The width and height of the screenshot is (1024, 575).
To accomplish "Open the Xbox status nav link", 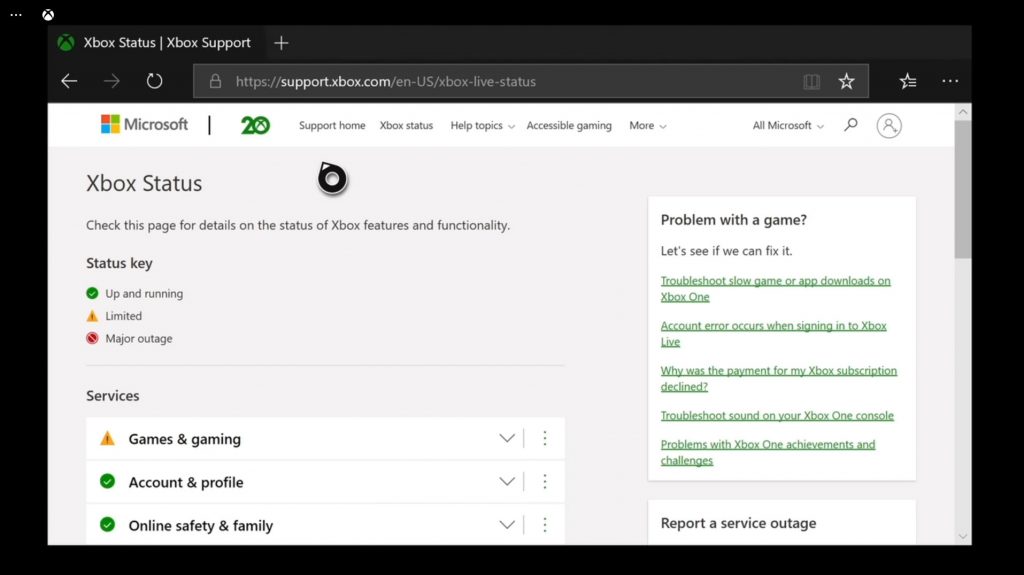I will [x=406, y=125].
